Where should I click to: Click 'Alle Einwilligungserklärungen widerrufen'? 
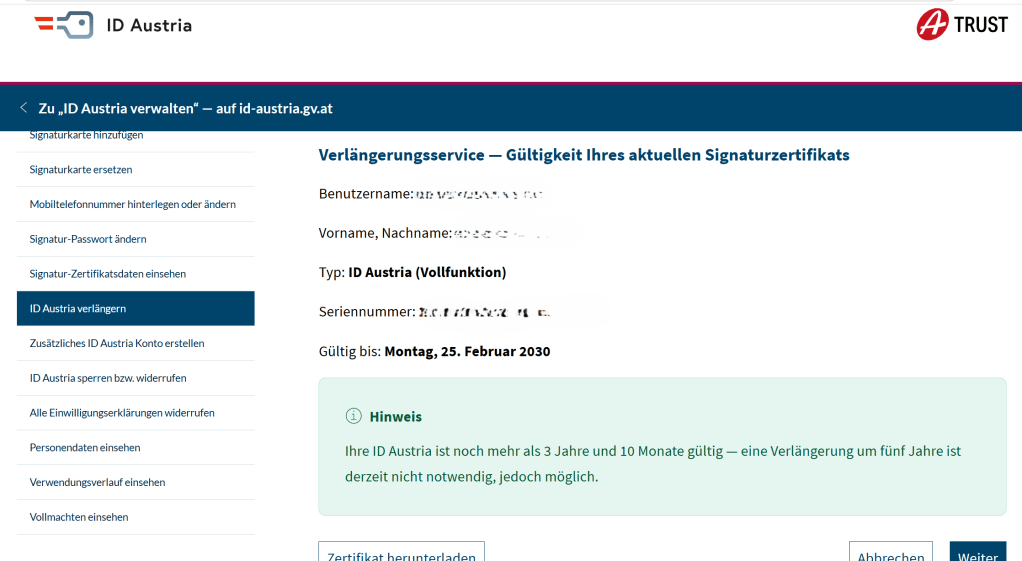click(122, 412)
